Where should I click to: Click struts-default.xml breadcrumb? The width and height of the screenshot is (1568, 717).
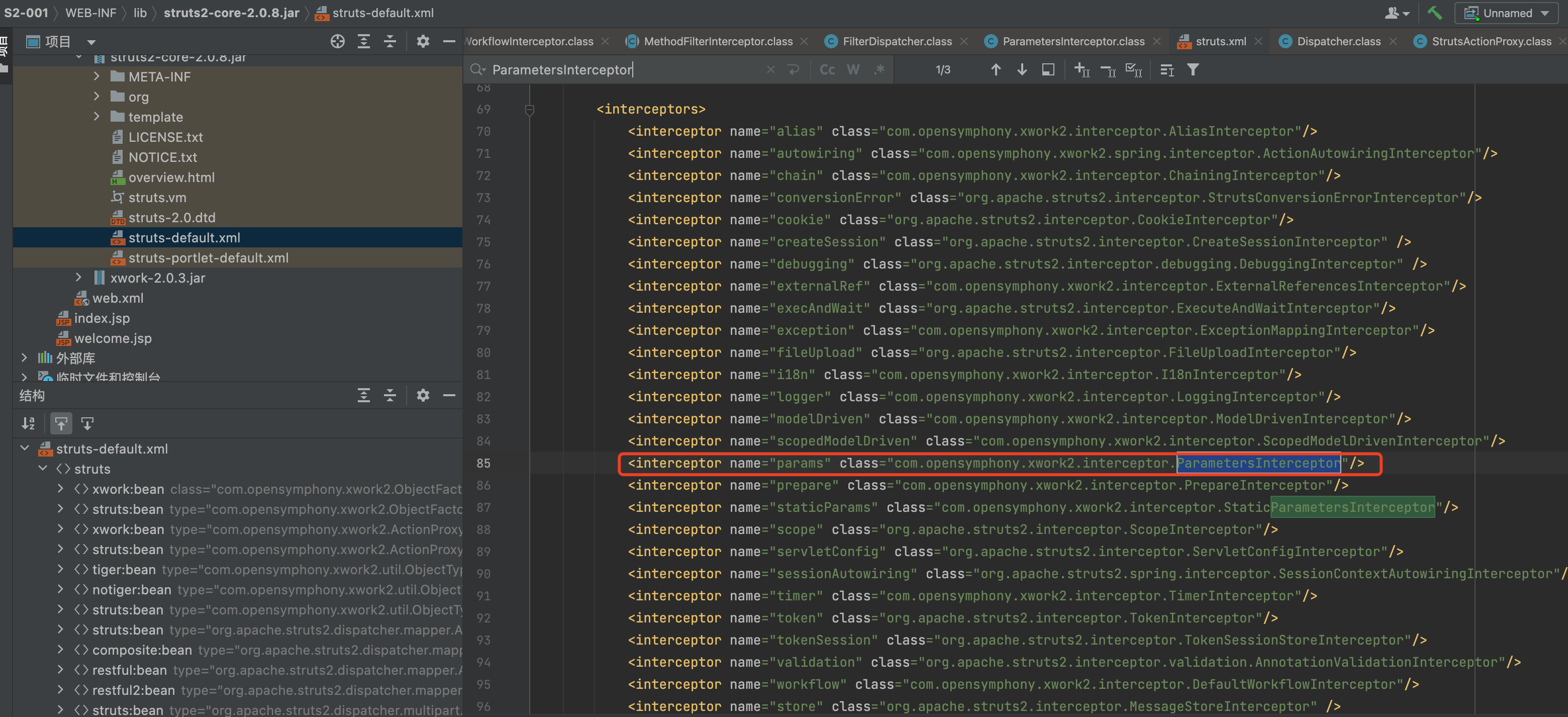pos(374,13)
